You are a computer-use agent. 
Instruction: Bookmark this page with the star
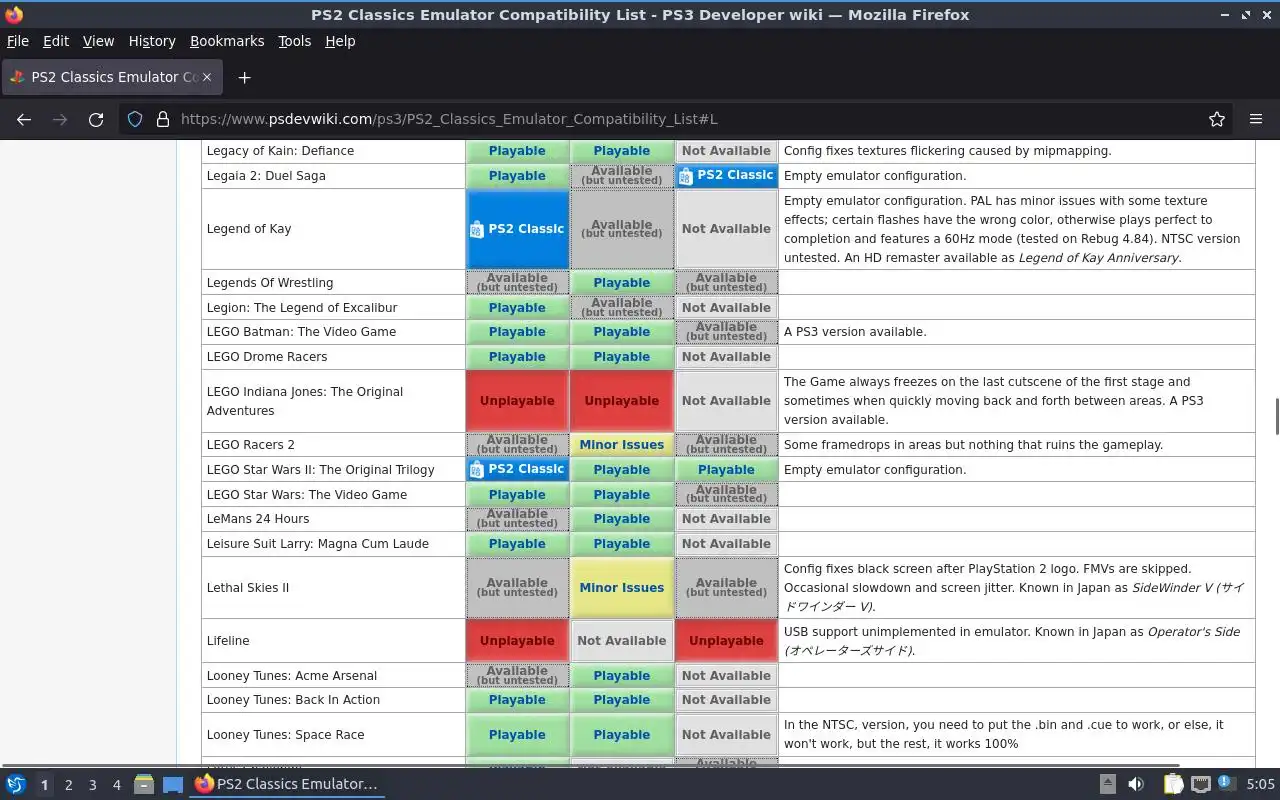pyautogui.click(x=1217, y=119)
